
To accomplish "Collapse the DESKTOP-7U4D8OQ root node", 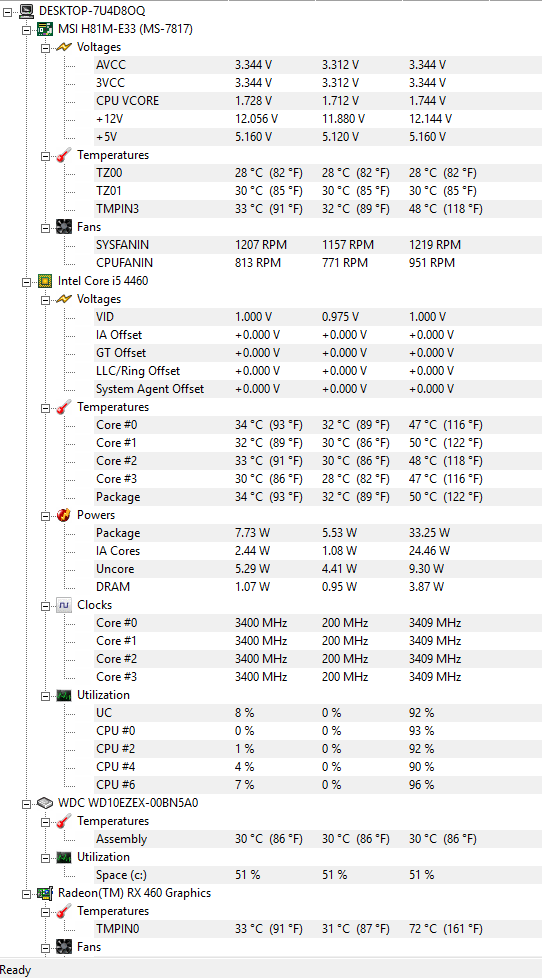I will point(7,11).
